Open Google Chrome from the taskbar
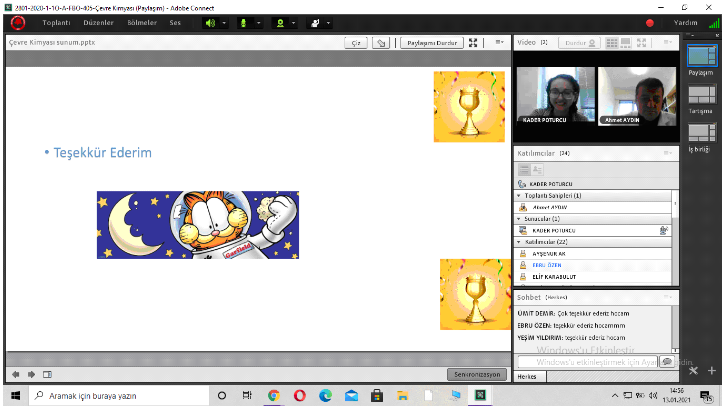Viewport: 722px width, 408px height. [273, 396]
